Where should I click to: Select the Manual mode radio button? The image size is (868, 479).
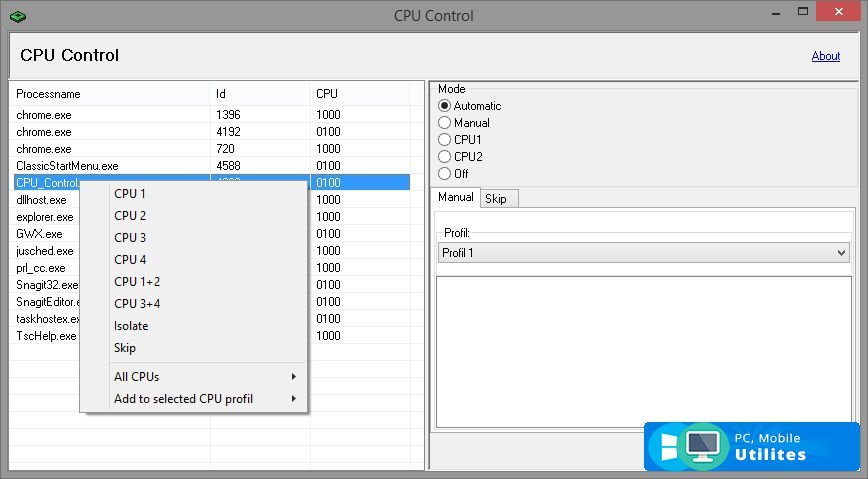pyautogui.click(x=444, y=123)
